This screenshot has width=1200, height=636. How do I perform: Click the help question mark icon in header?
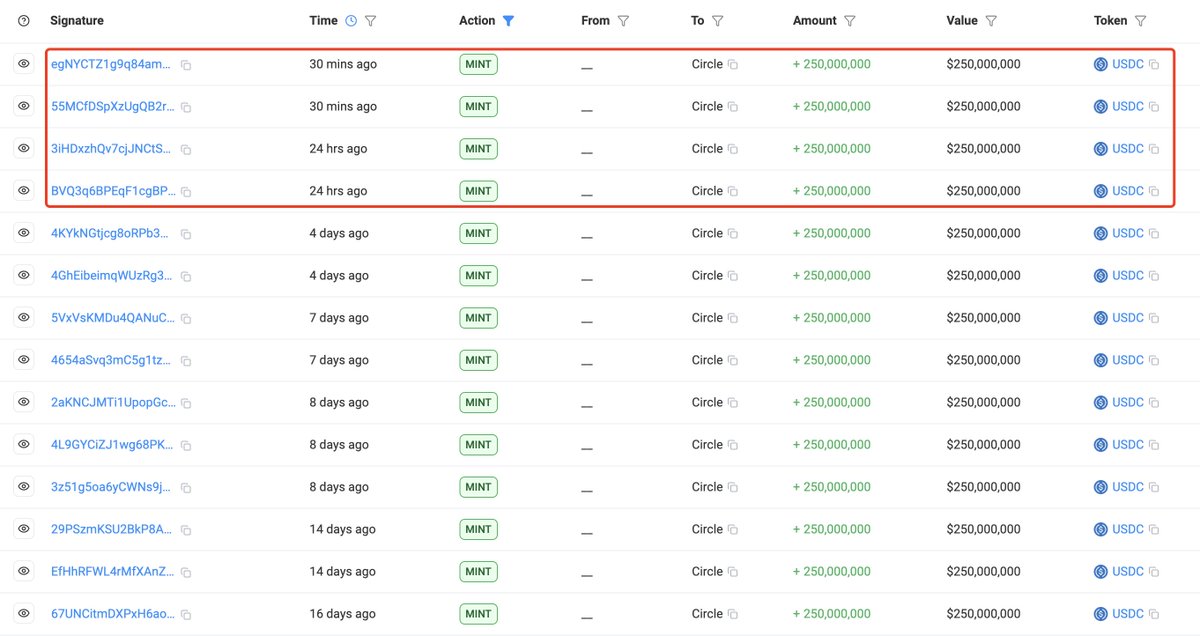(24, 21)
